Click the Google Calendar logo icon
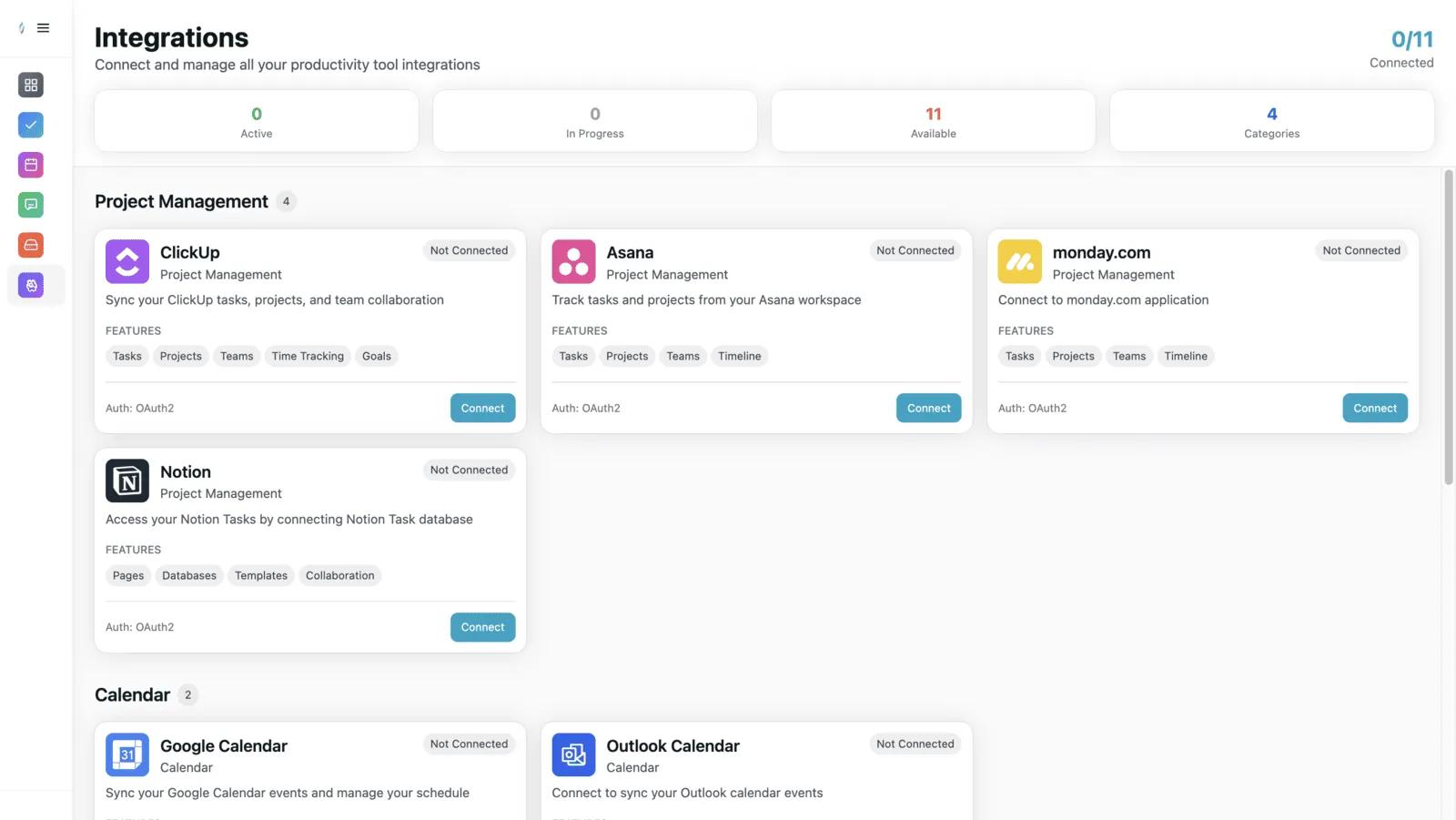Screen dimensions: 1456x820 127,754
